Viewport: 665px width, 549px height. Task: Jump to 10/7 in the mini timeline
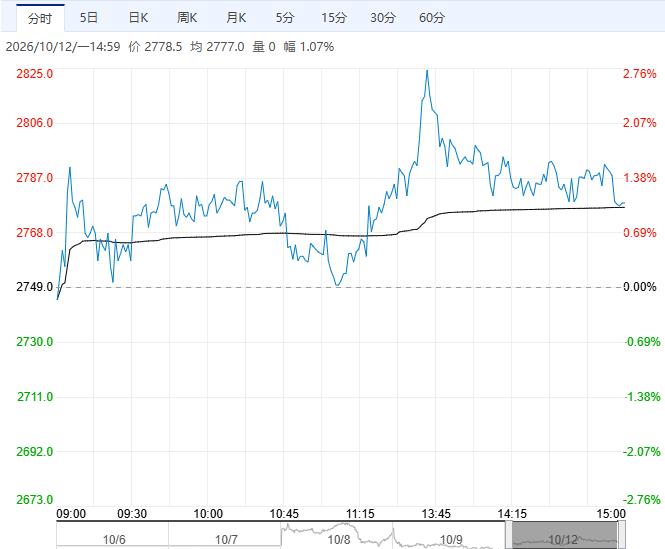point(226,540)
